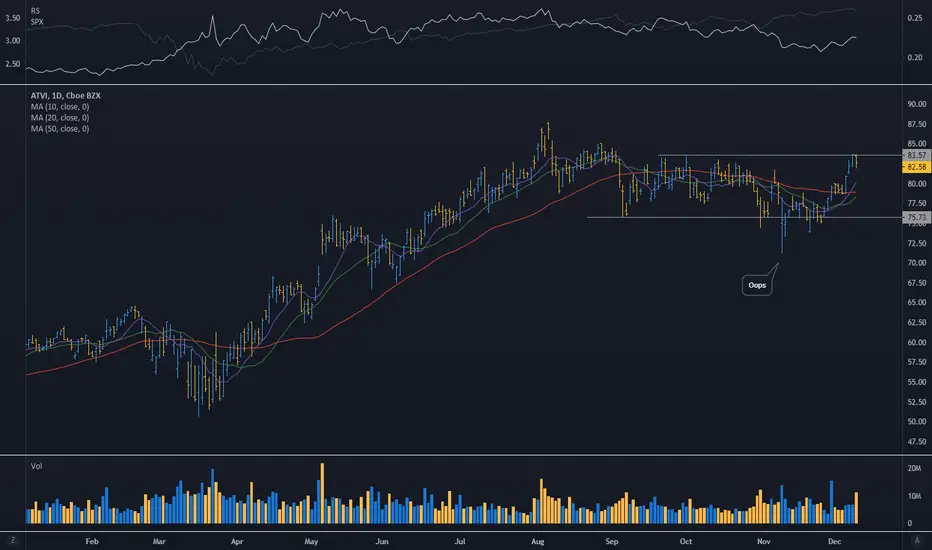Click the Vol indicator label in volume pane

pos(36,466)
